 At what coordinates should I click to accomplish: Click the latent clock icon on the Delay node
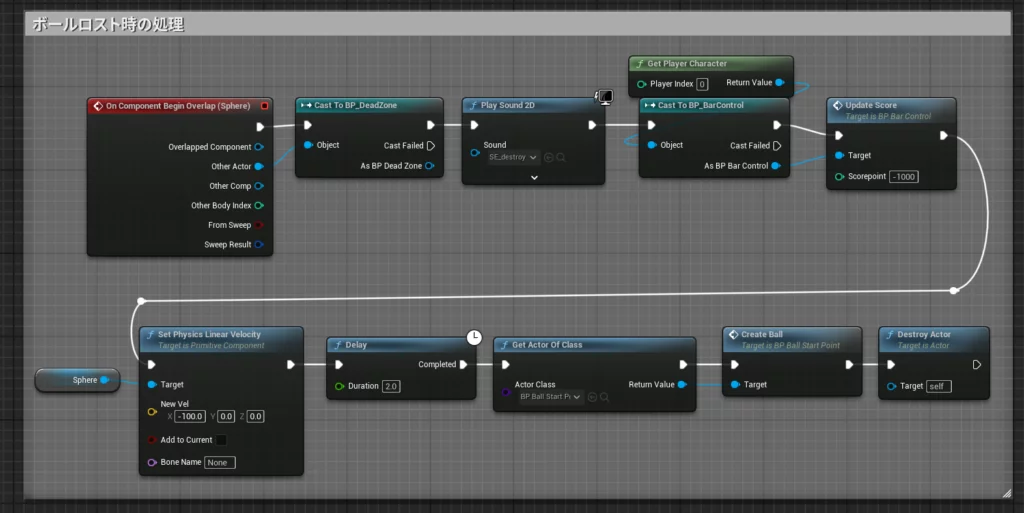point(474,337)
